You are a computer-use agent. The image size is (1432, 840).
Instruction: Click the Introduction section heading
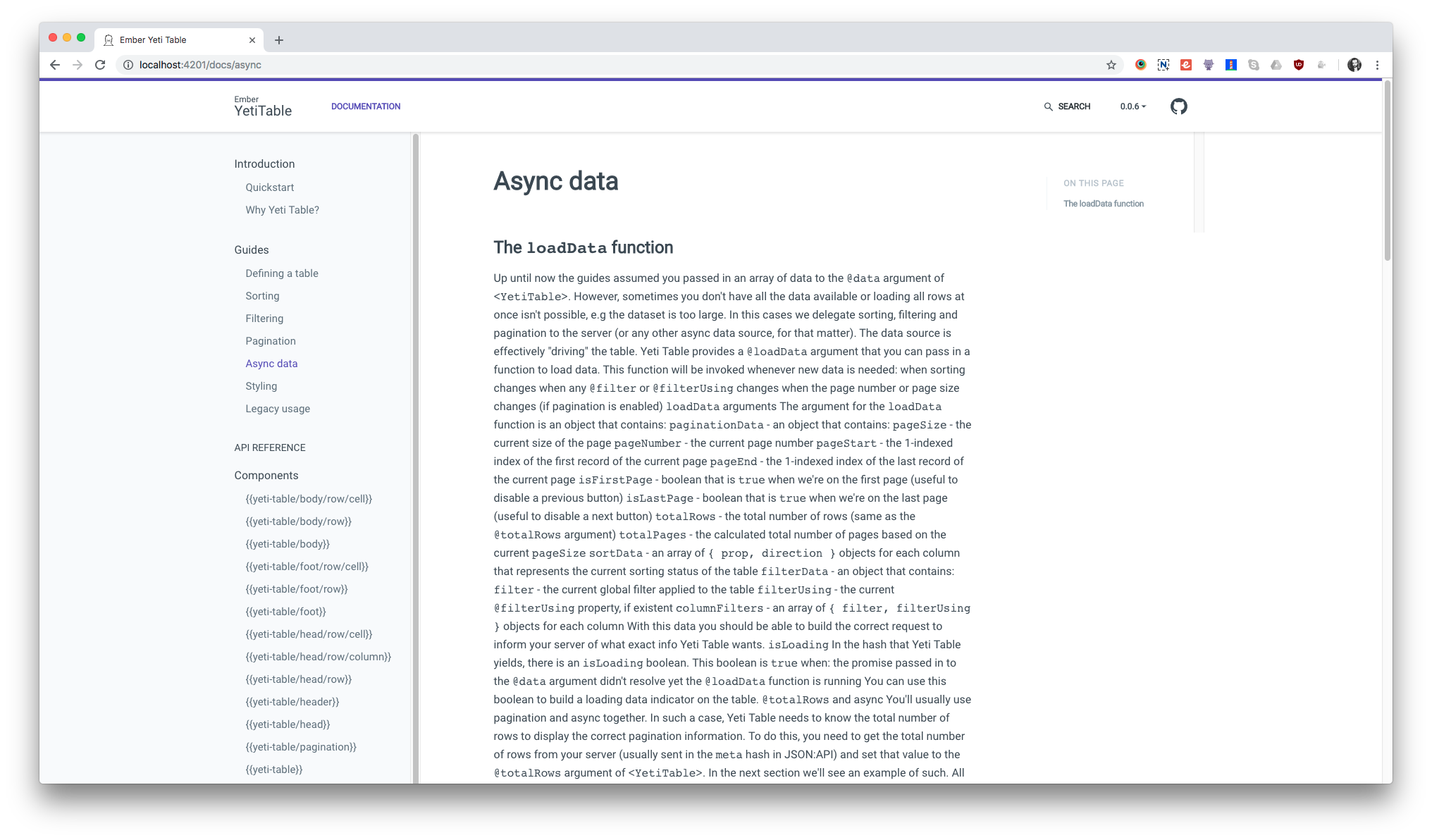(264, 164)
